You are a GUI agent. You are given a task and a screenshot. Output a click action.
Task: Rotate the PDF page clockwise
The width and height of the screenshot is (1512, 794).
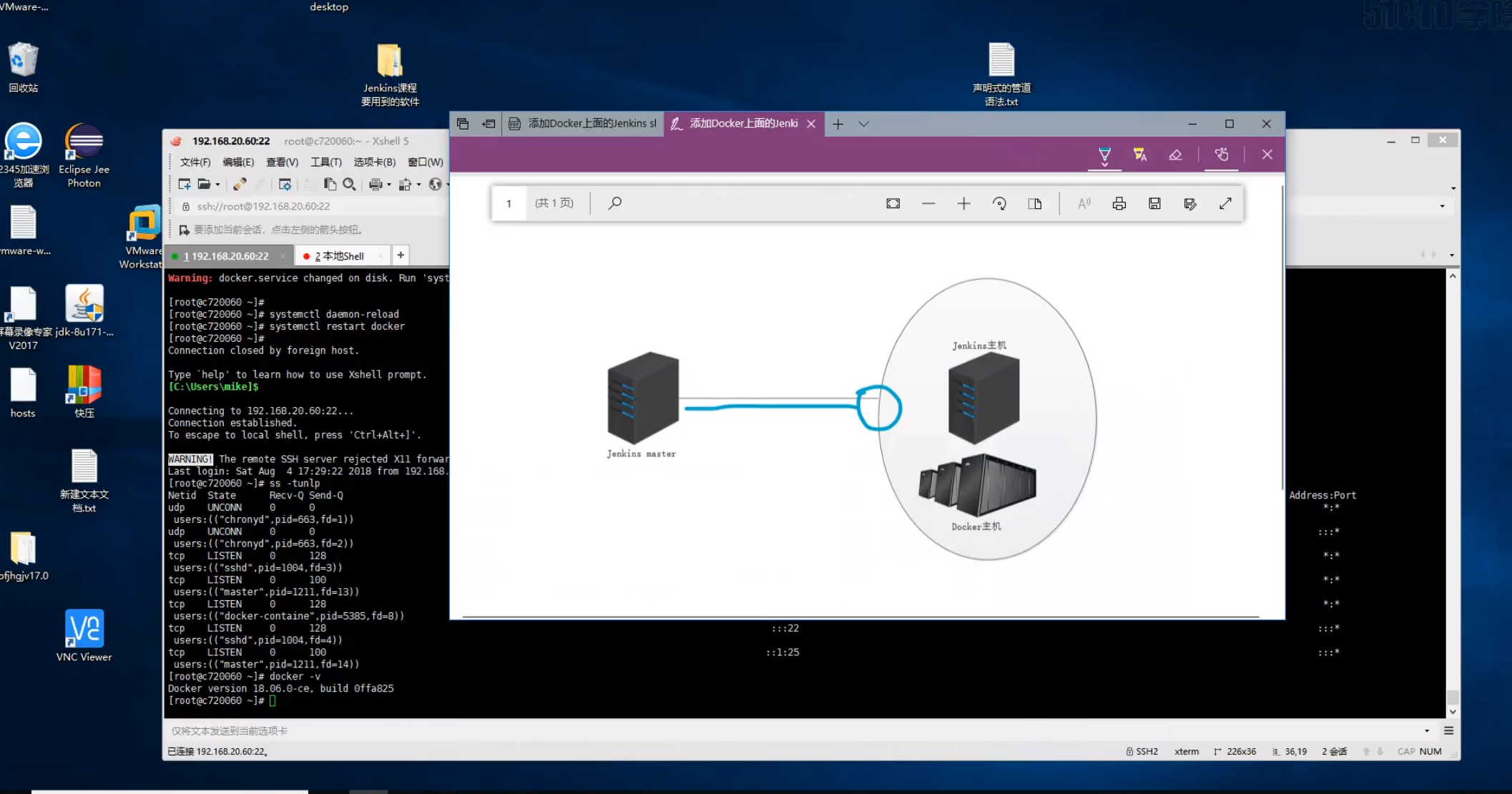click(1000, 204)
